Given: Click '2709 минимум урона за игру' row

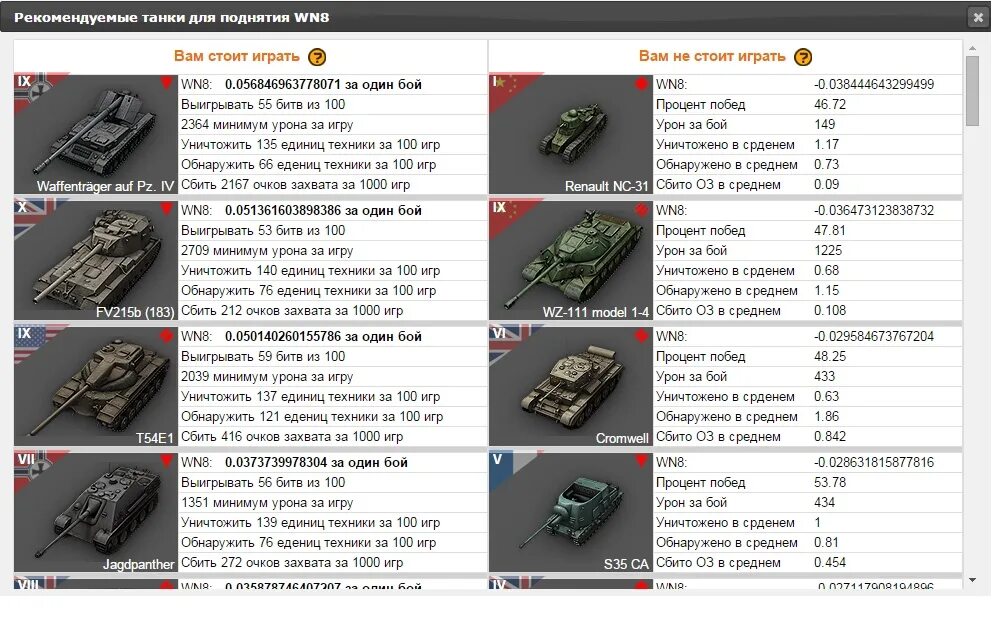Looking at the screenshot, I should point(332,251).
